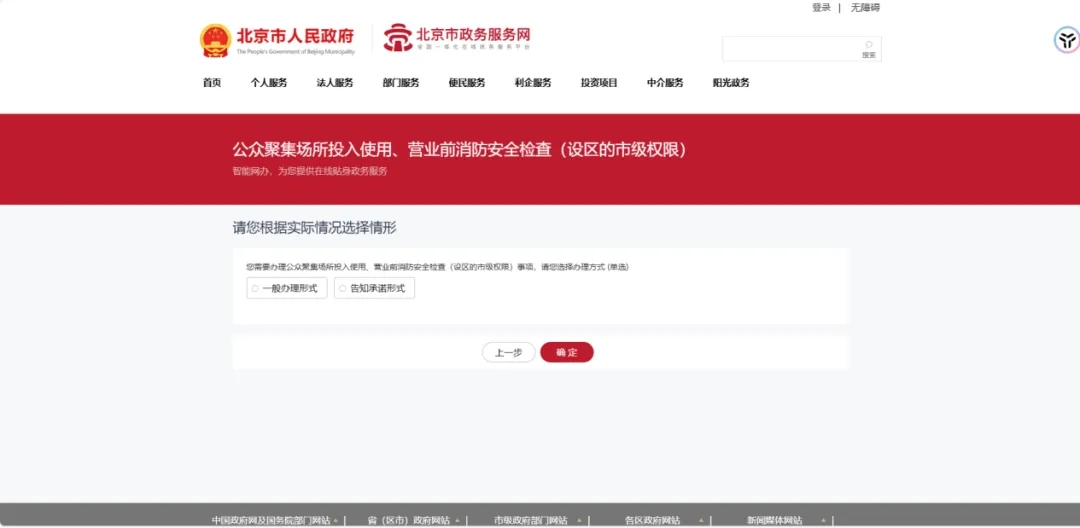Open 阳光政务 in navigation bar

(x=731, y=83)
